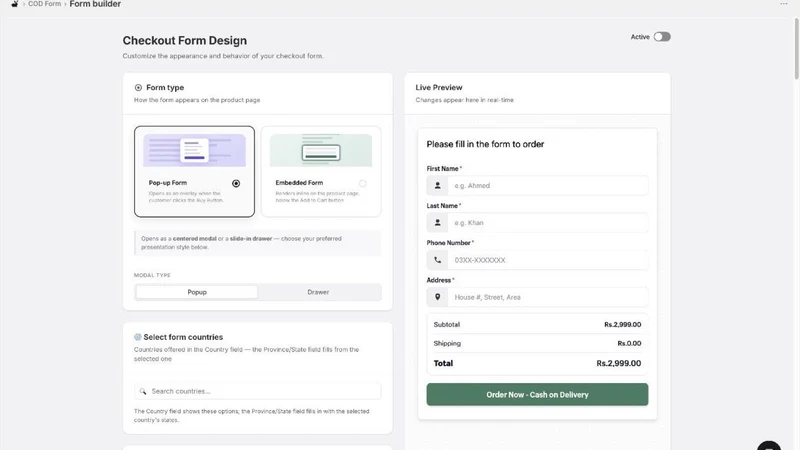Image resolution: width=800 pixels, height=450 pixels.
Task: Click the phone icon in Phone Number field
Action: coord(437,260)
